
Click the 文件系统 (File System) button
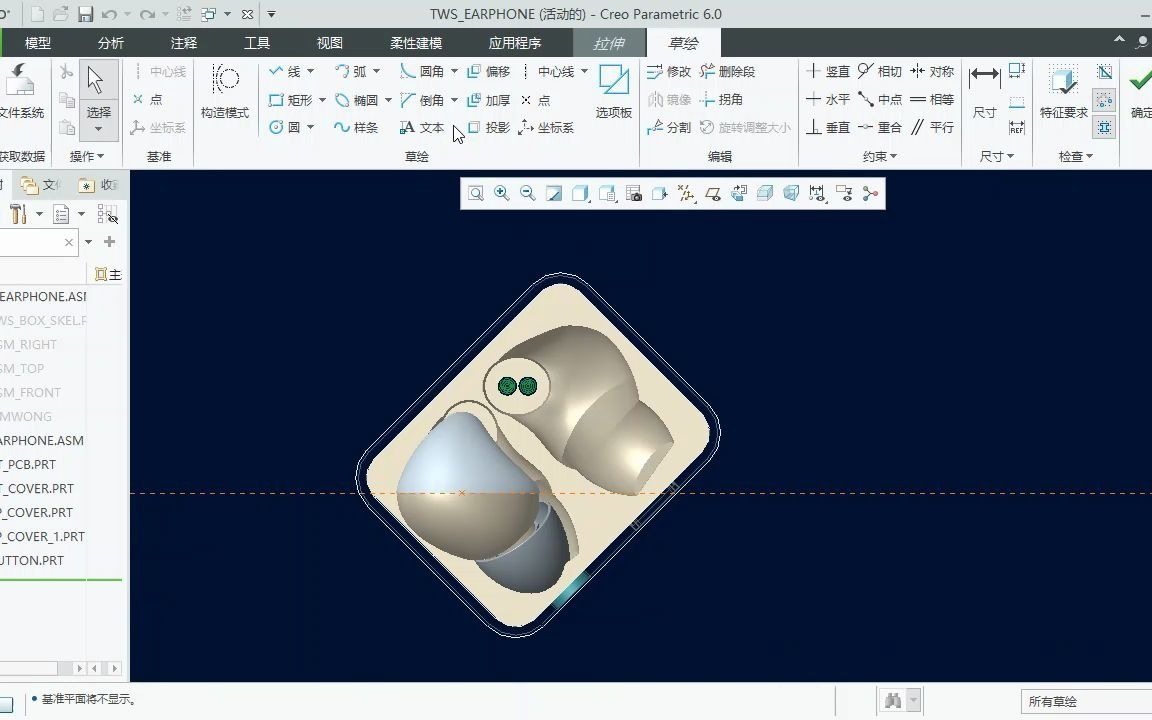pyautogui.click(x=21, y=90)
